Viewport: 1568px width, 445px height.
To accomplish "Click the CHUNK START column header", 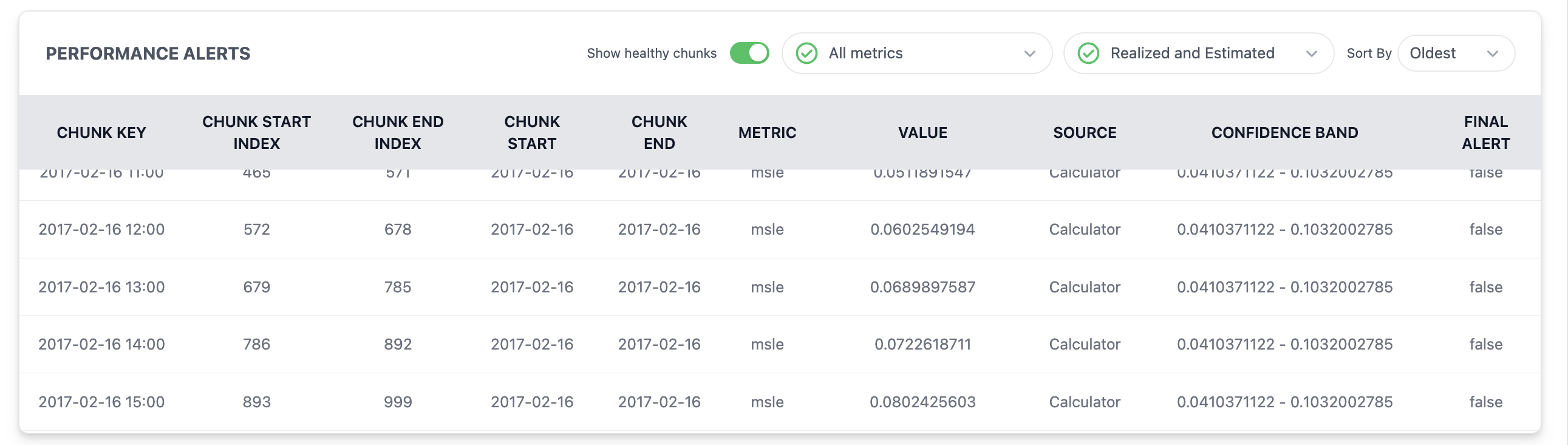I will pos(532,133).
